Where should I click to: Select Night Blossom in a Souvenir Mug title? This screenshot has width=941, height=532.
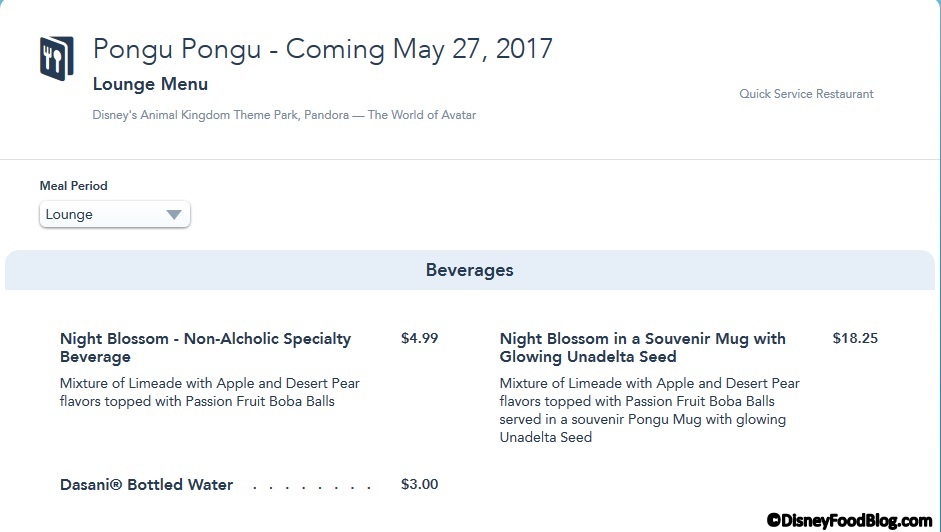click(x=642, y=347)
